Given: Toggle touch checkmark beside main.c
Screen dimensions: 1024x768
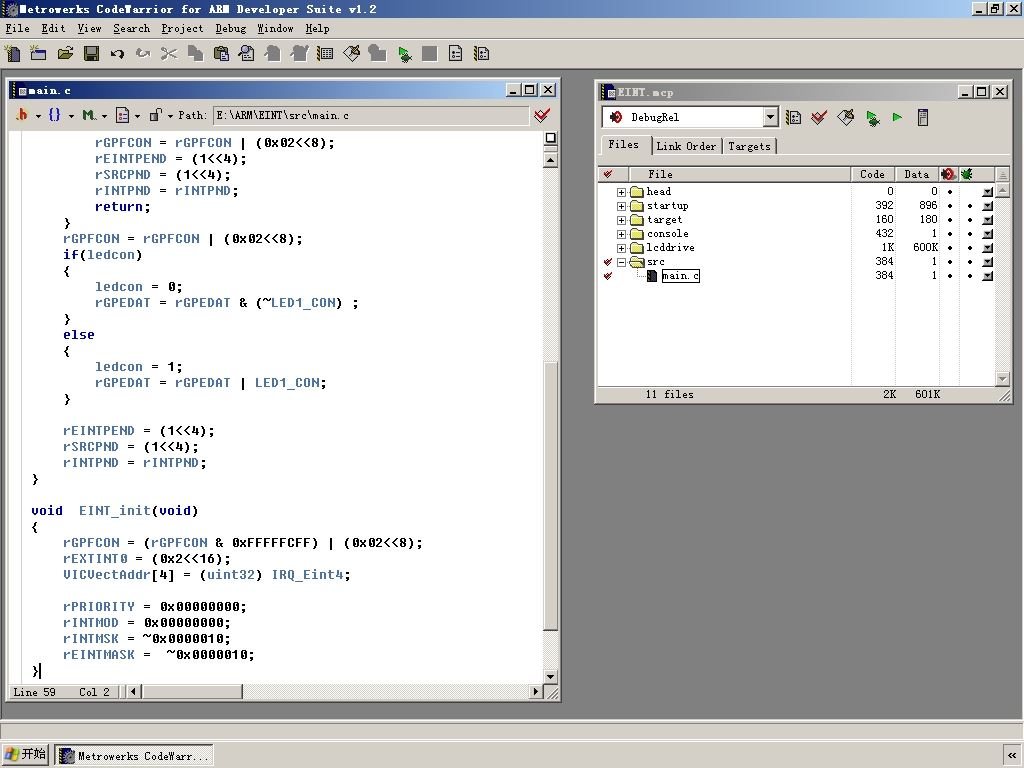Looking at the screenshot, I should point(608,276).
